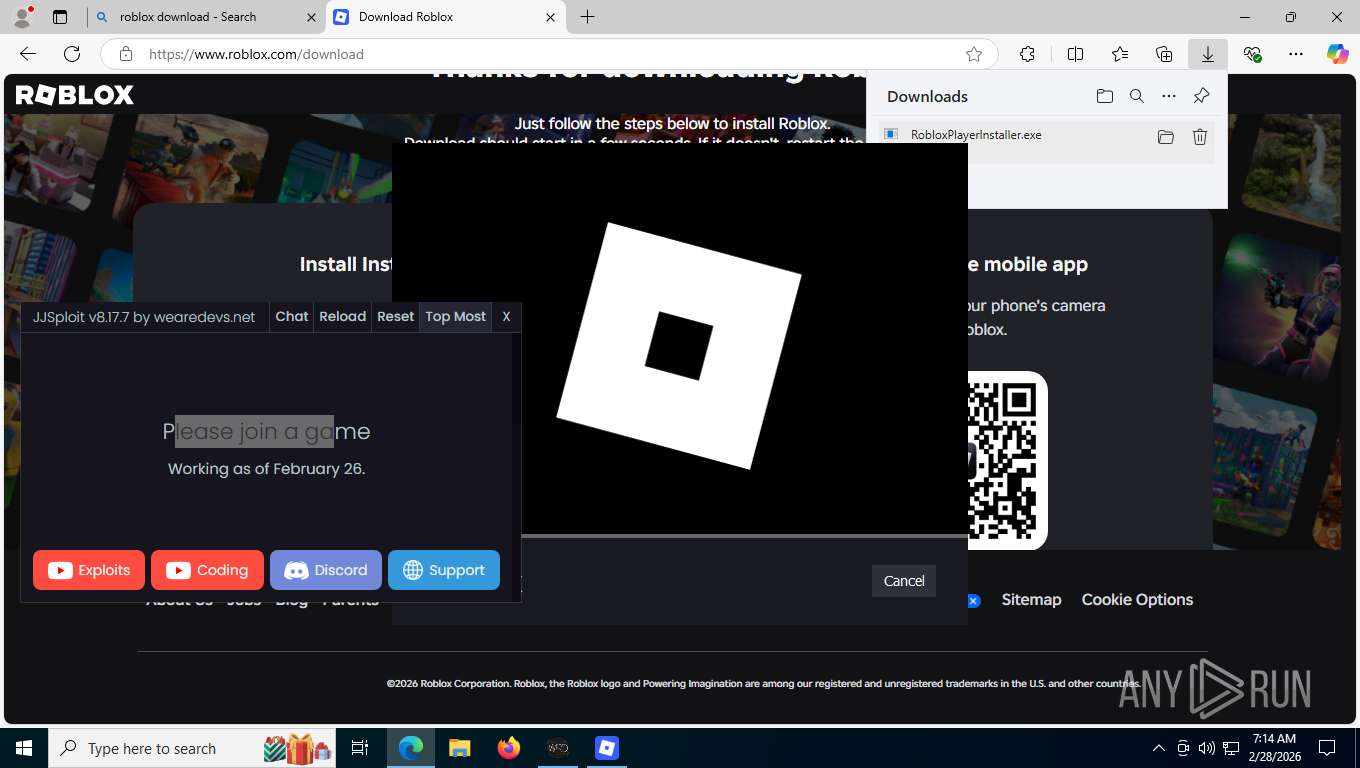The height and width of the screenshot is (768, 1360).
Task: Open the browser Extensions icon
Action: pos(1027,54)
